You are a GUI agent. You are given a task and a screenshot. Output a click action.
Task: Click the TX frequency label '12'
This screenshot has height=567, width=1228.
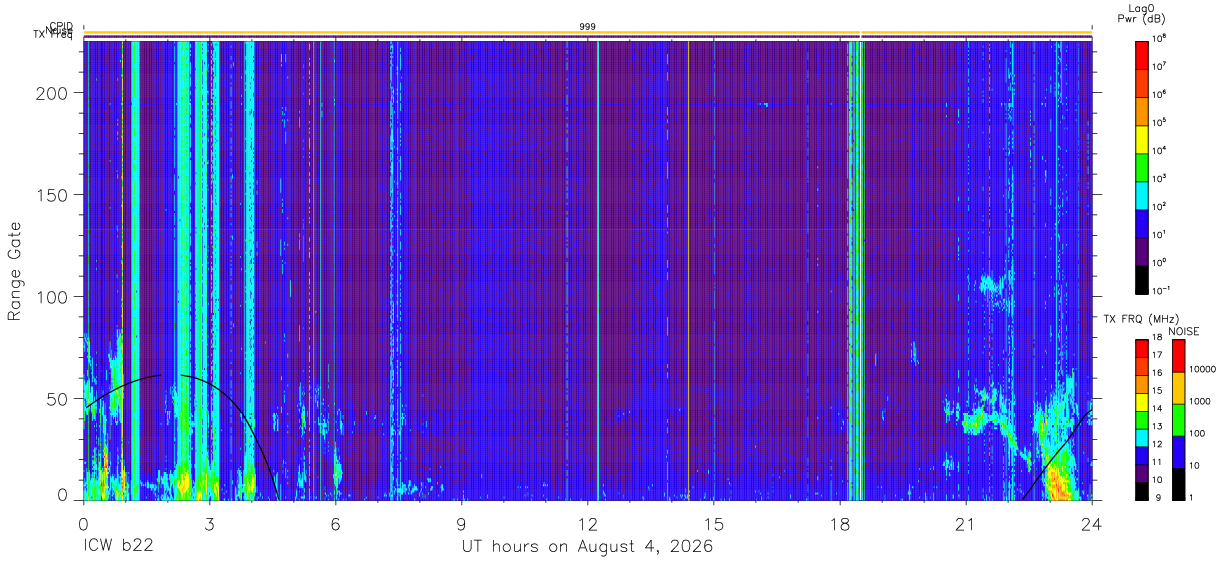tap(1156, 445)
